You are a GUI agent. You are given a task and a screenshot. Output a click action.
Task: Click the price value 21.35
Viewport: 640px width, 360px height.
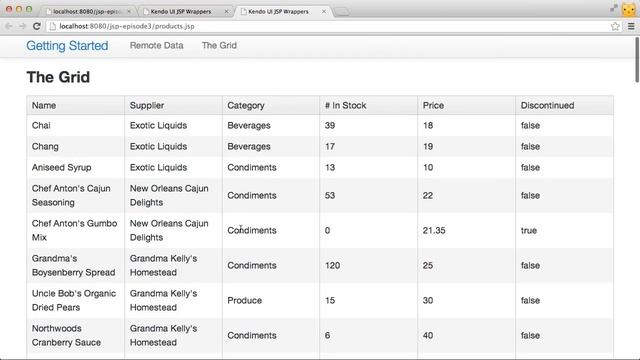[x=434, y=230]
